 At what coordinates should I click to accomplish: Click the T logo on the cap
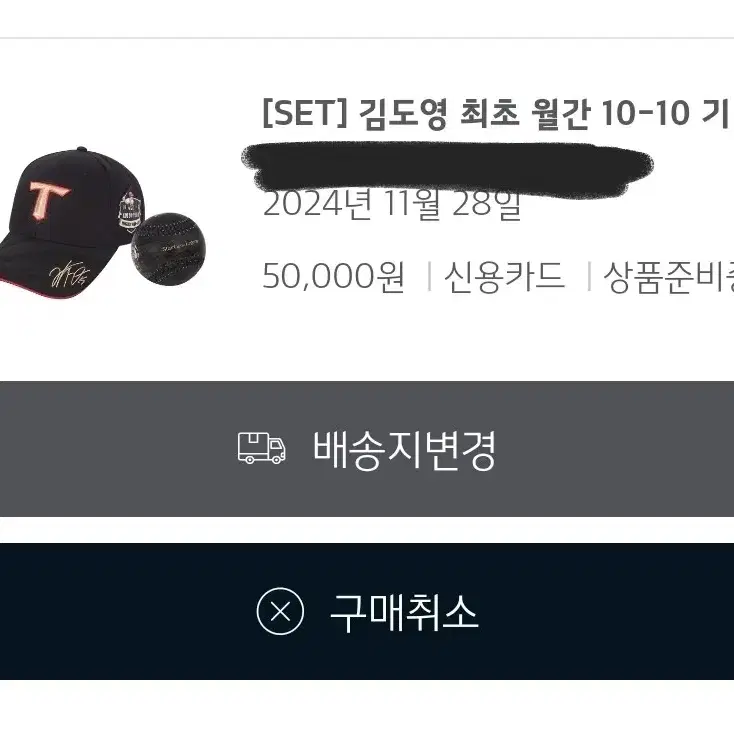pyautogui.click(x=49, y=200)
